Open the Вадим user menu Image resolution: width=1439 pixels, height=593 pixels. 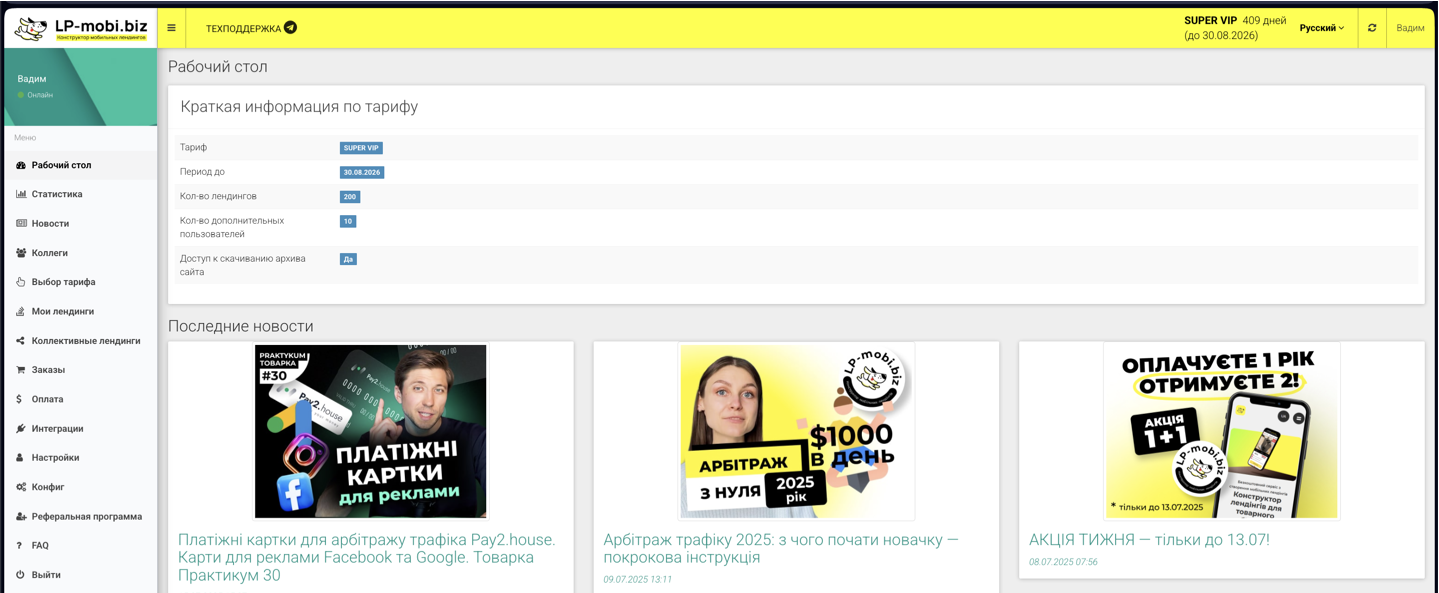[x=1411, y=28]
